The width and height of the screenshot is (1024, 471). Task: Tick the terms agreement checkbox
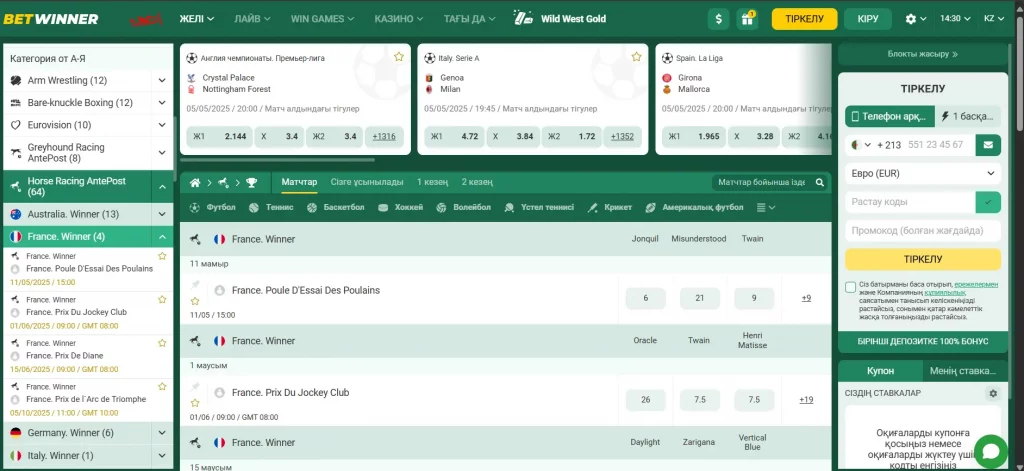tap(850, 287)
